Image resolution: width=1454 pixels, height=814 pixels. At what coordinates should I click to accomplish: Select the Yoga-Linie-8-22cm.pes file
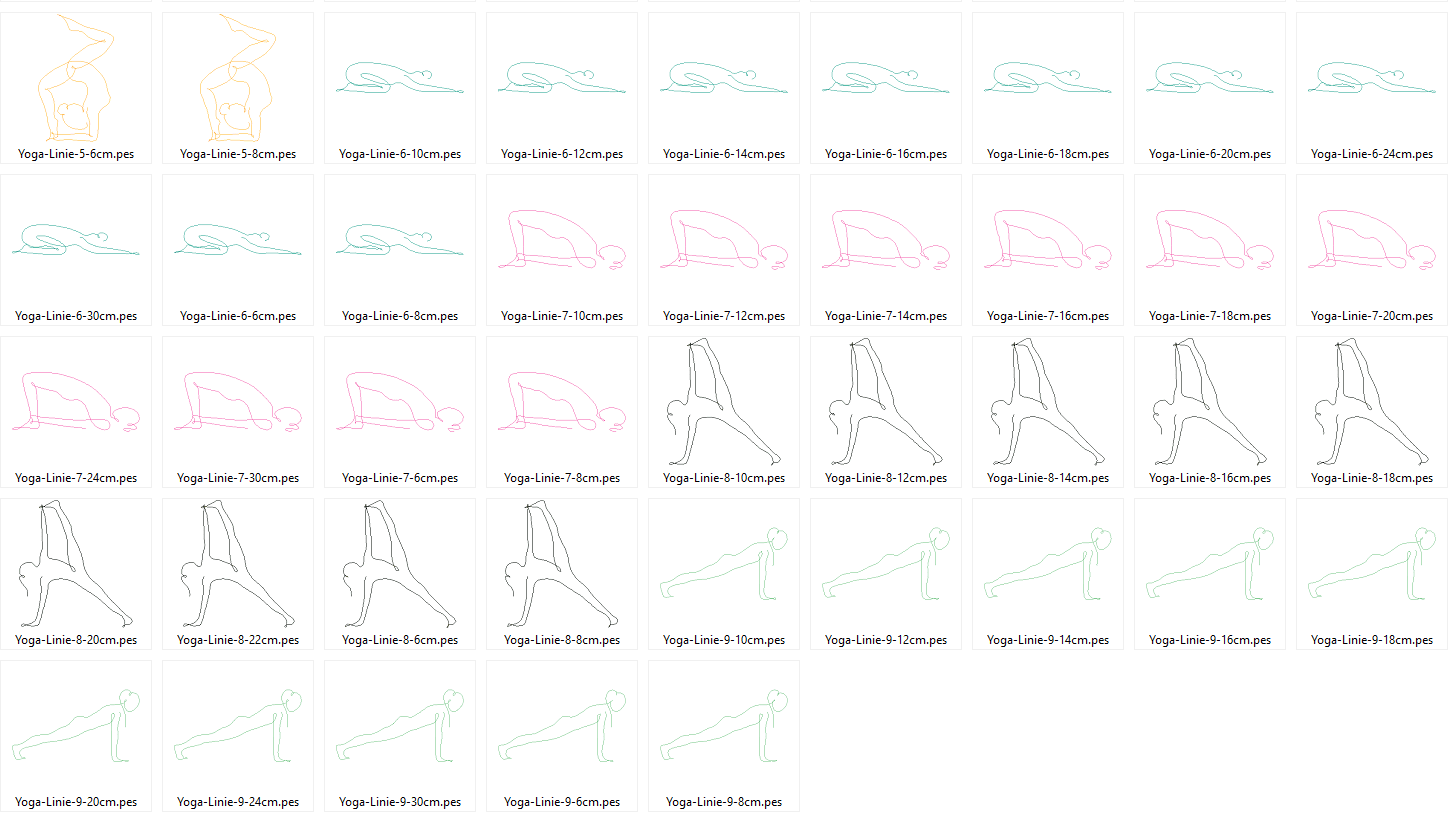pyautogui.click(x=238, y=574)
